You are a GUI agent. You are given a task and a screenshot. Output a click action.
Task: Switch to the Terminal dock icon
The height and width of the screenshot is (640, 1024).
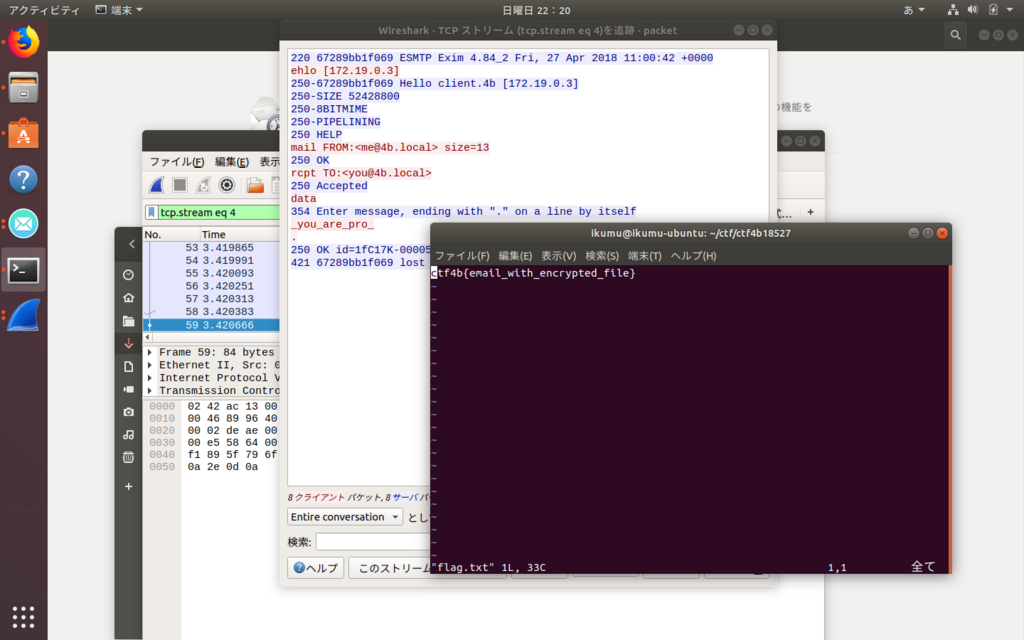24,270
